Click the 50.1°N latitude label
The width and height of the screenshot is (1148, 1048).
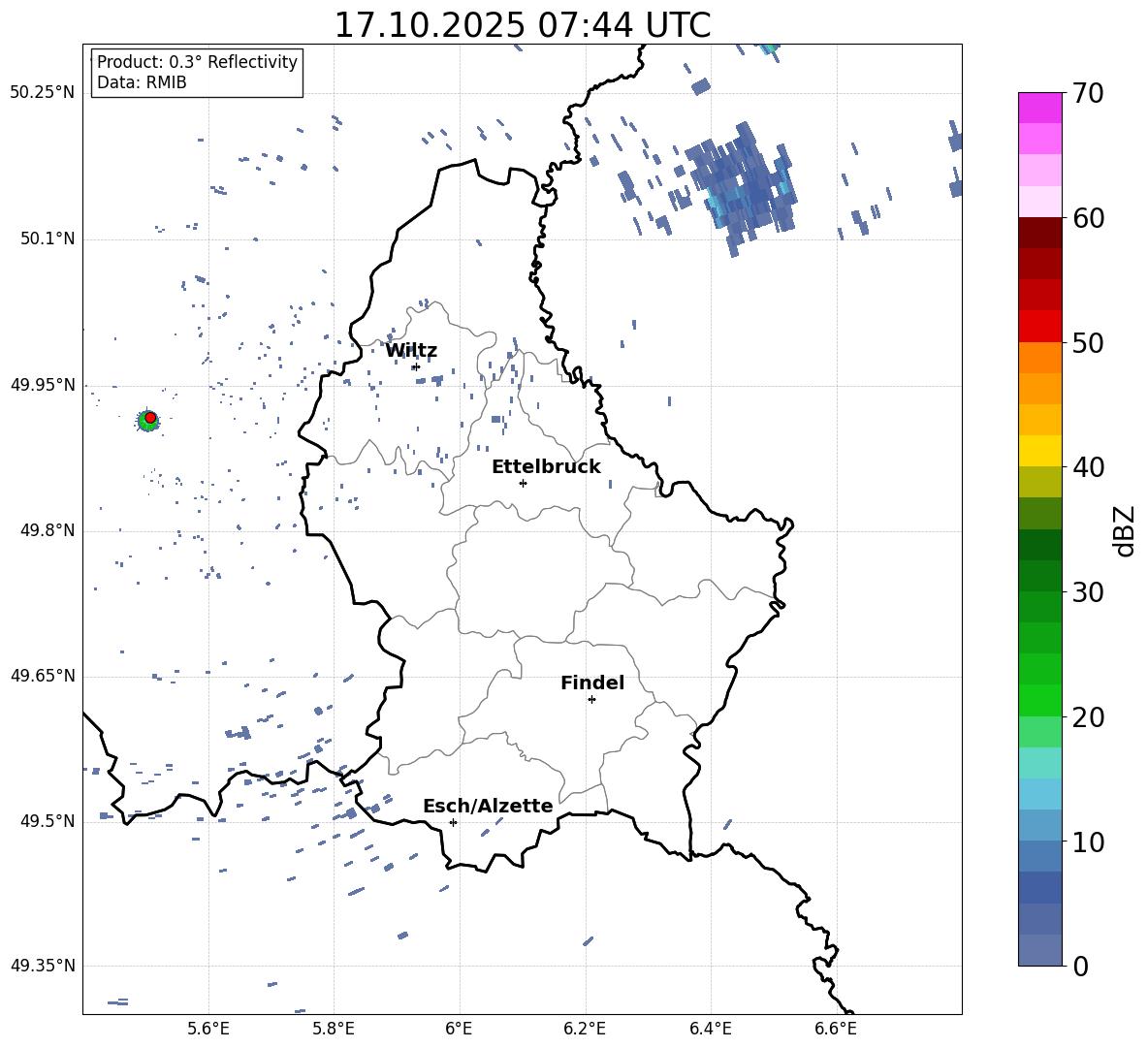(x=48, y=238)
